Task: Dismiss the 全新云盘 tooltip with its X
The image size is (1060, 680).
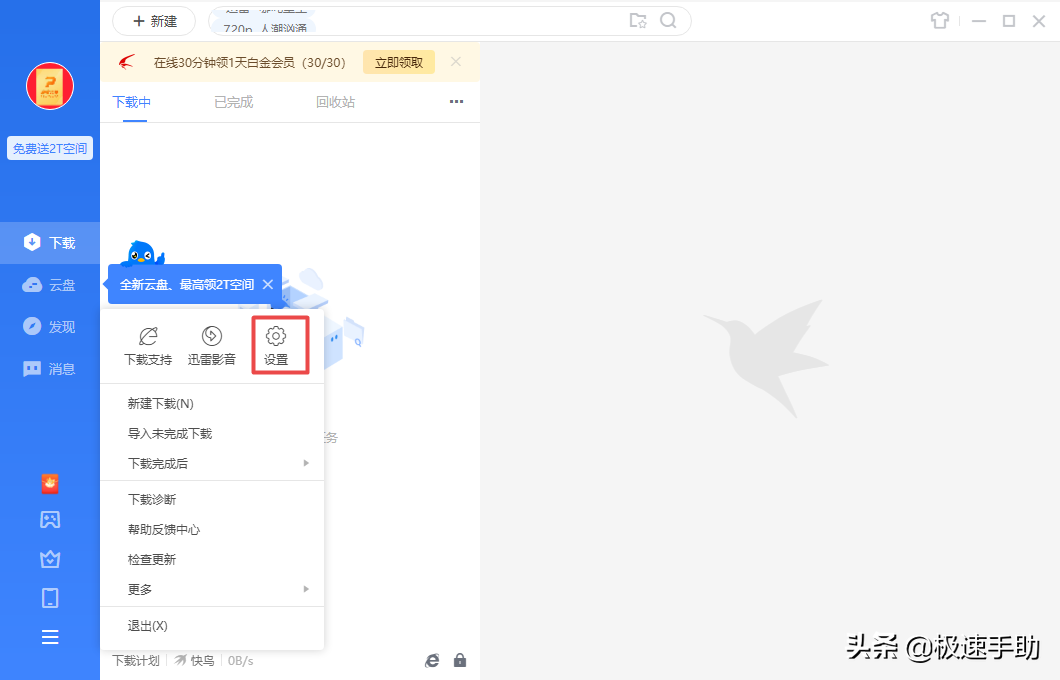Action: 267,284
